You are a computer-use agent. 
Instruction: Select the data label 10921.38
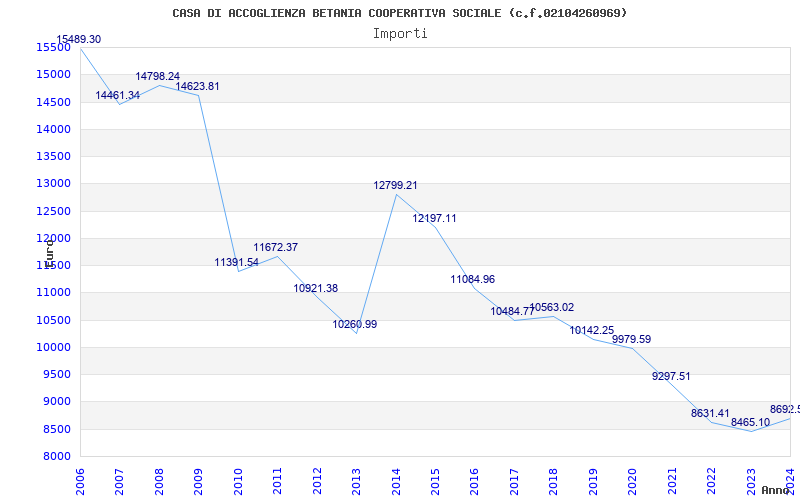pyautogui.click(x=315, y=288)
